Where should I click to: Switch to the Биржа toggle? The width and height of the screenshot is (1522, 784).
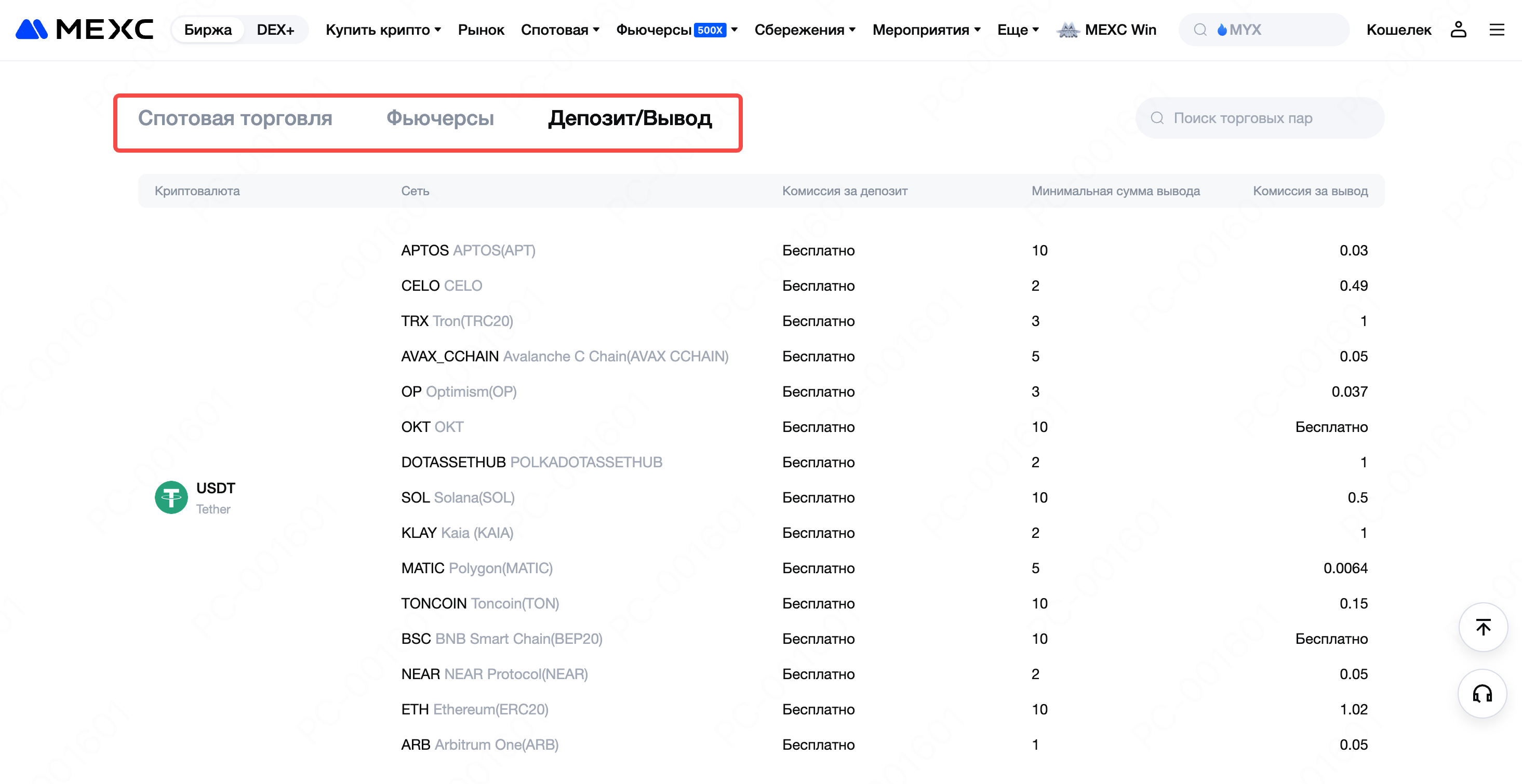pyautogui.click(x=208, y=30)
